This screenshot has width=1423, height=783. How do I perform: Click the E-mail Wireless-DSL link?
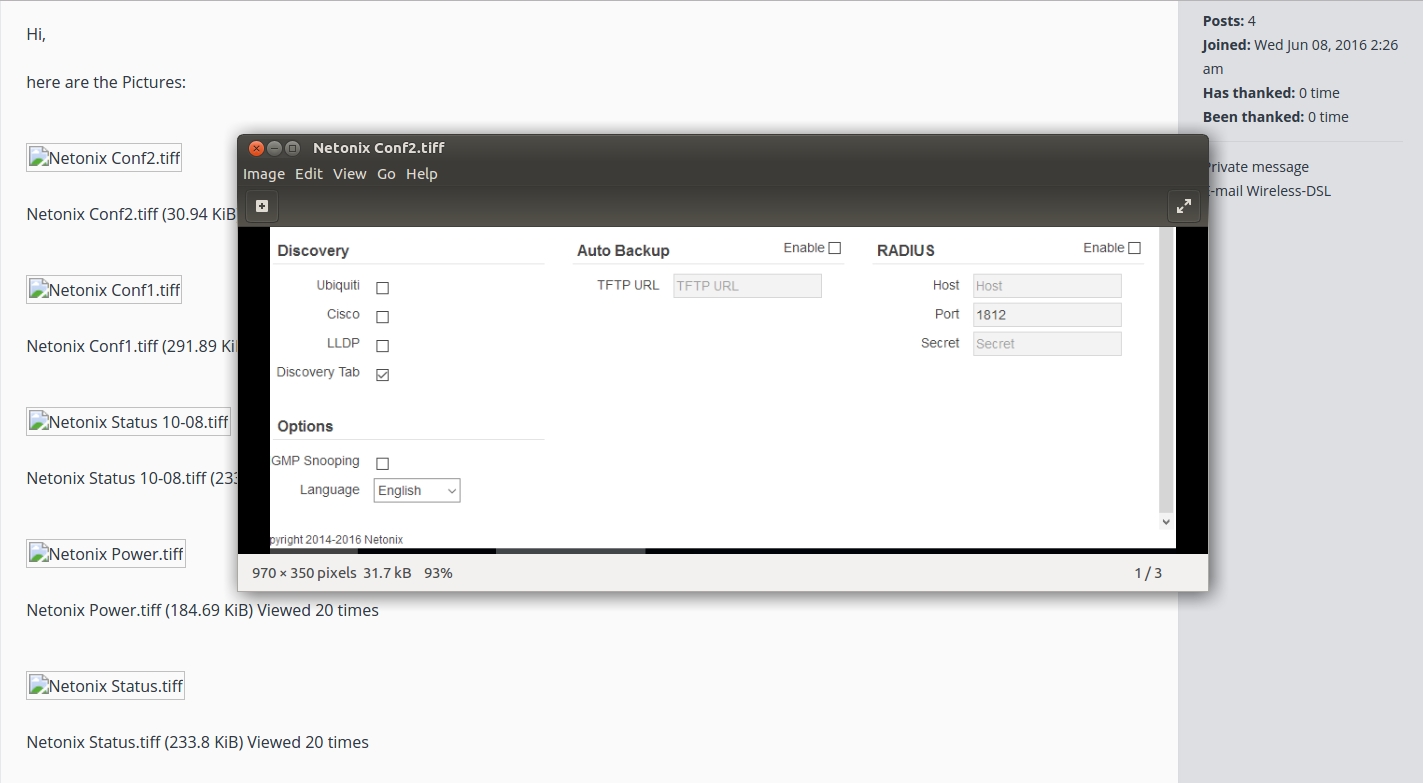1271,191
